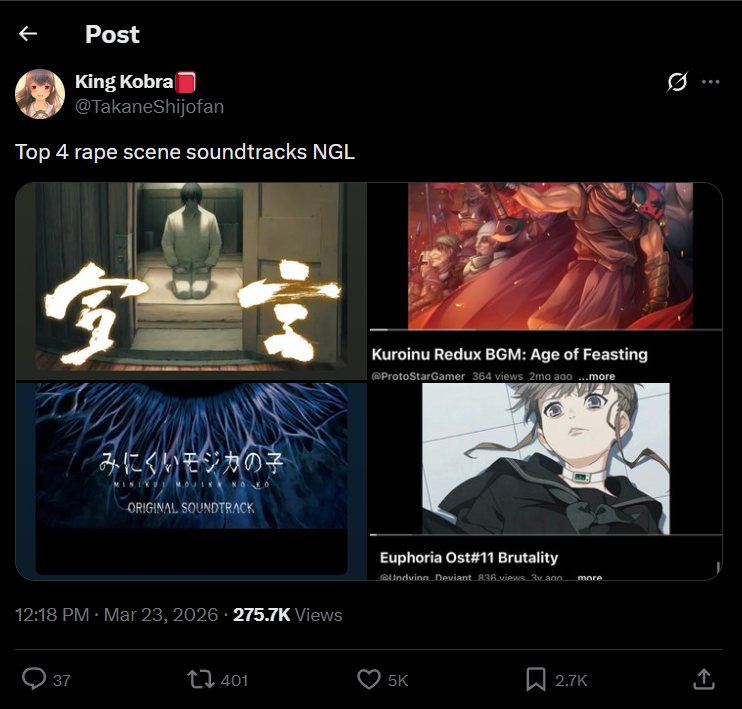Open the top-left kneeling figure image
The image size is (742, 709).
coord(191,281)
